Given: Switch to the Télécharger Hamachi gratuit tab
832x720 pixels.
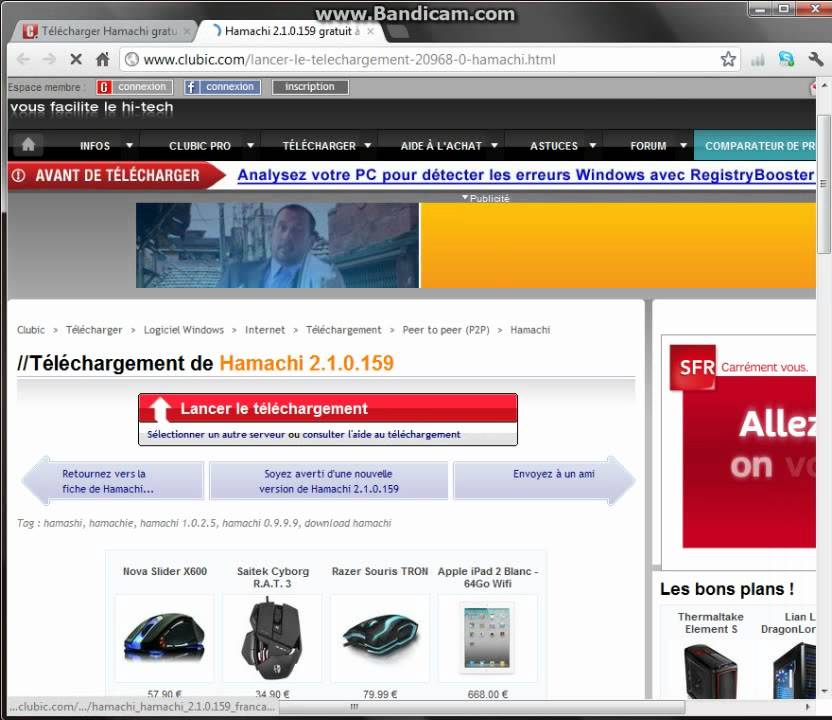Looking at the screenshot, I should [x=103, y=31].
